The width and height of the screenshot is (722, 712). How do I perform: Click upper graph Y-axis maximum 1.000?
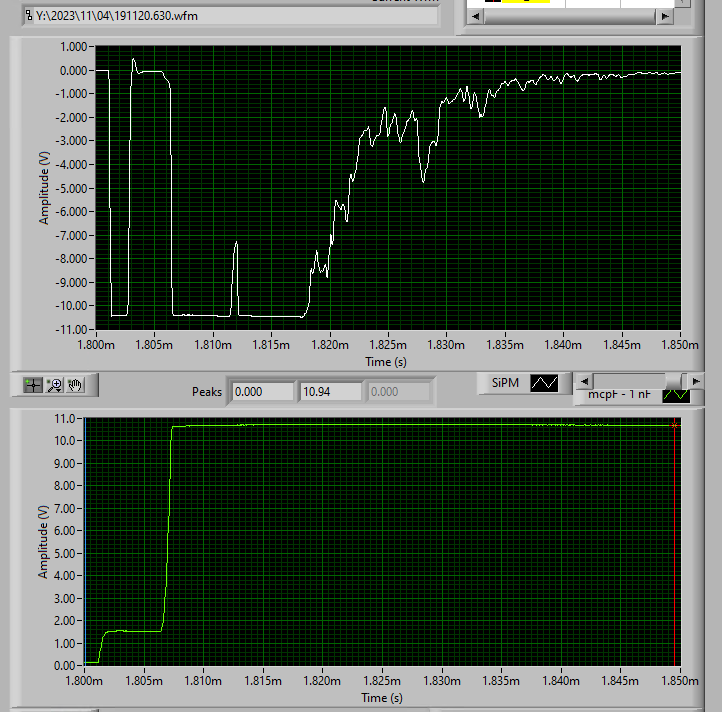pyautogui.click(x=73, y=47)
